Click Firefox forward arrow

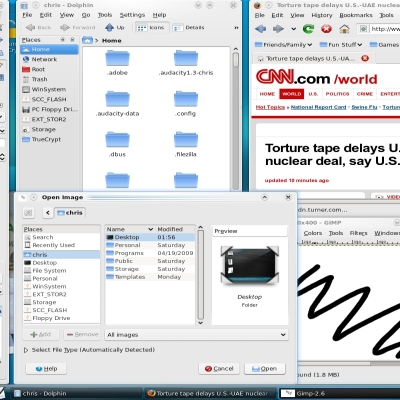[278, 29]
